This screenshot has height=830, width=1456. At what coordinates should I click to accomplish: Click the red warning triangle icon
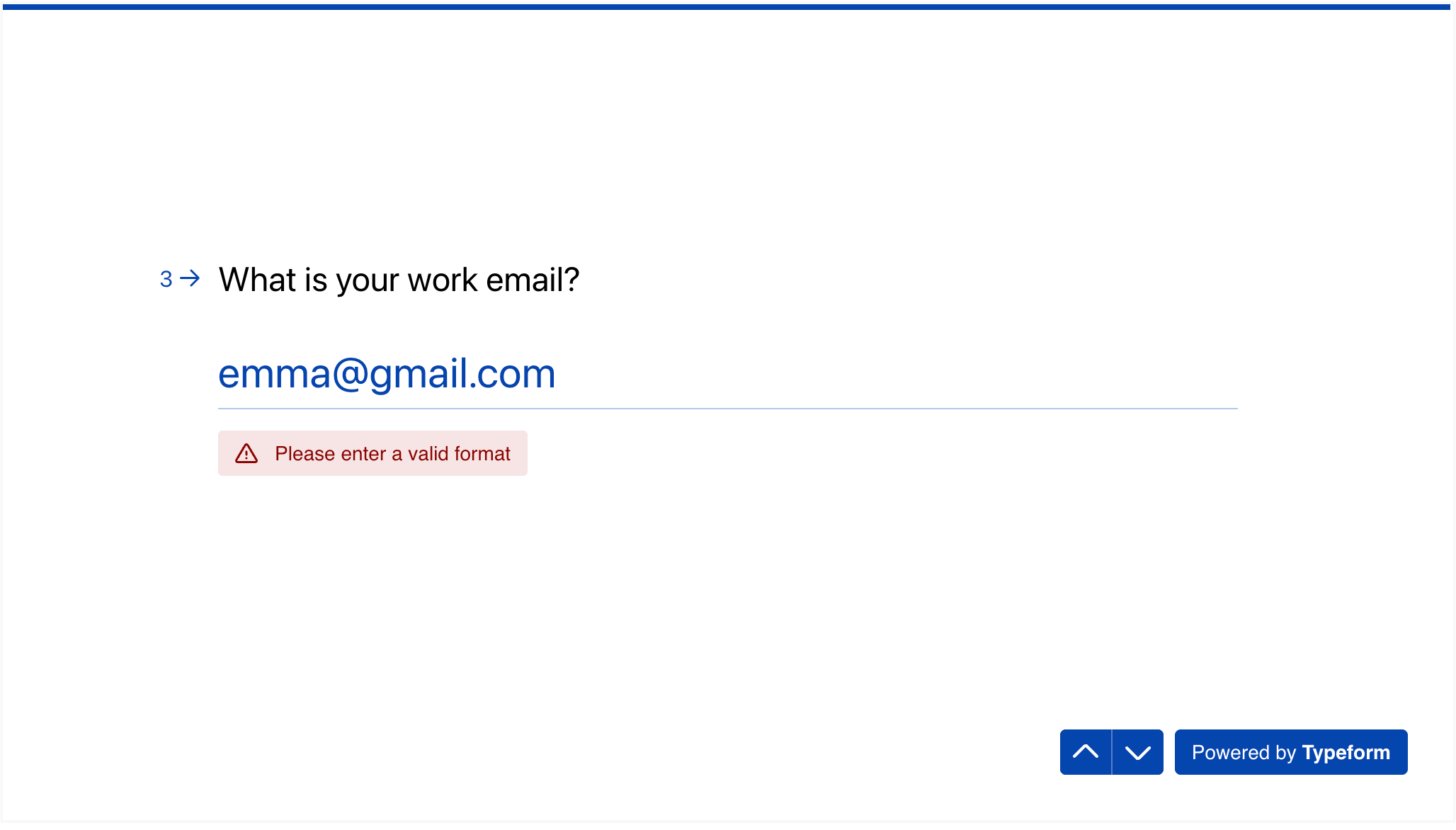click(x=246, y=453)
